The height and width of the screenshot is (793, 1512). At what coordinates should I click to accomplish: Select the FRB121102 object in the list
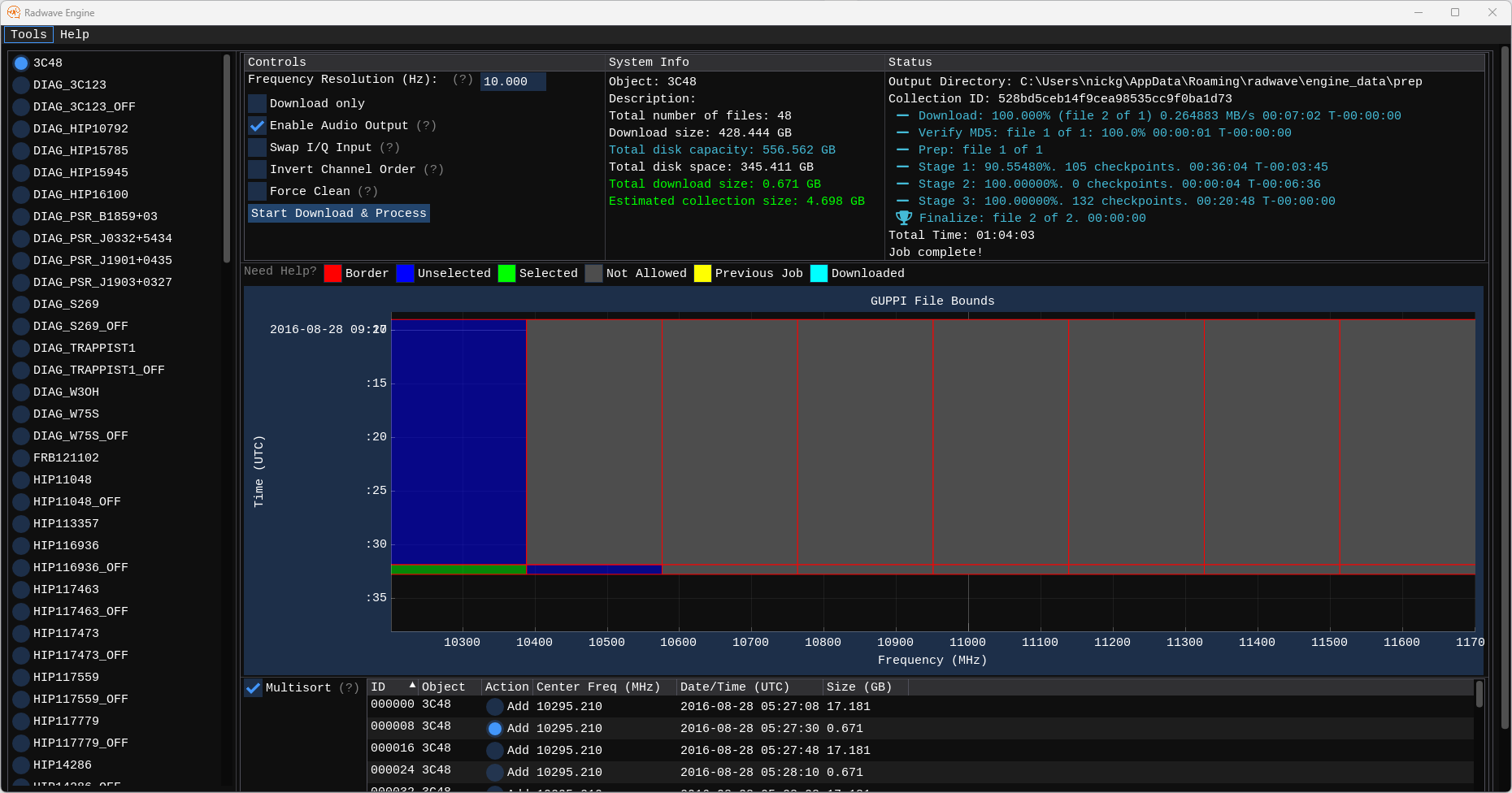(x=21, y=458)
